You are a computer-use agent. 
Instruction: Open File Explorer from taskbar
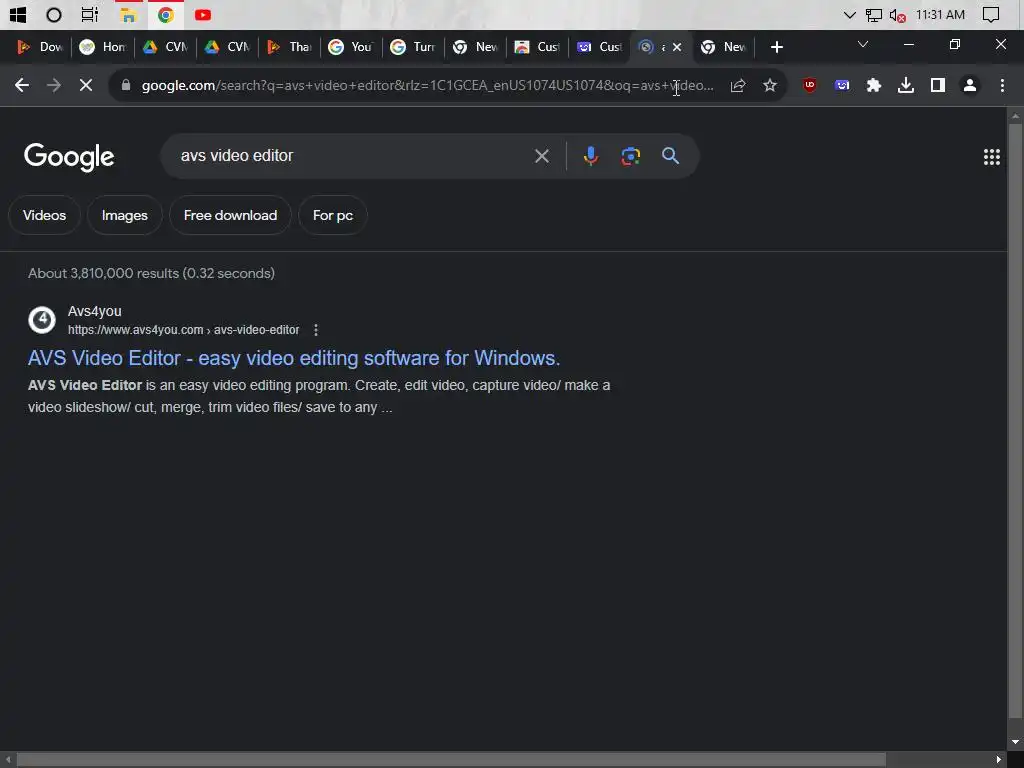point(128,15)
